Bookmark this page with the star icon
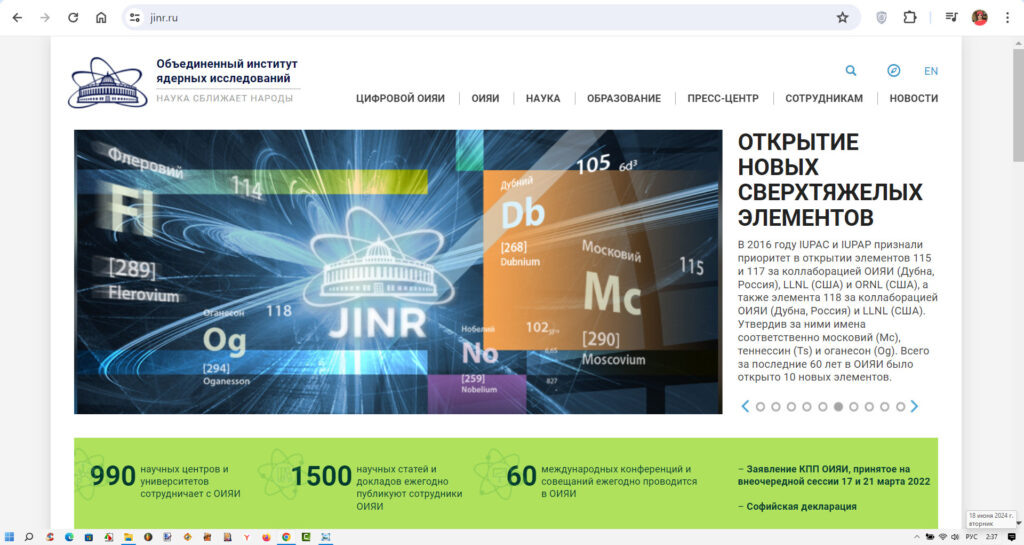This screenshot has height=545, width=1024. [x=842, y=18]
